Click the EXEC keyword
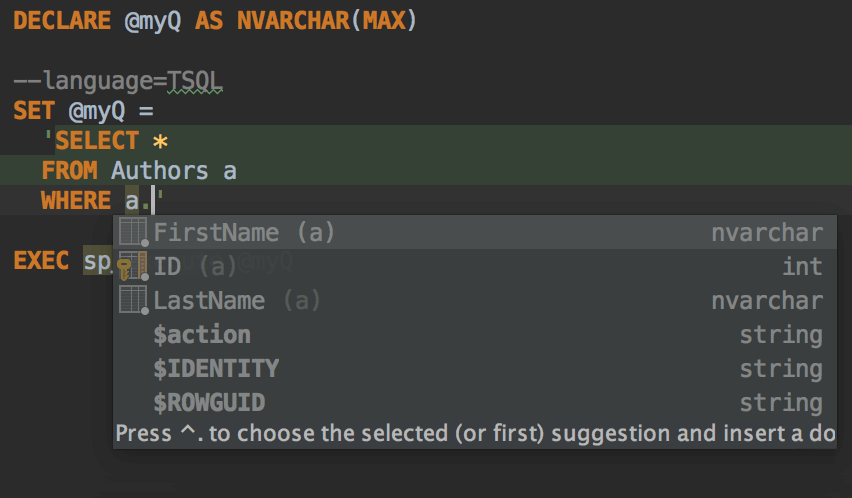Screen dimensions: 852x498 [41, 261]
